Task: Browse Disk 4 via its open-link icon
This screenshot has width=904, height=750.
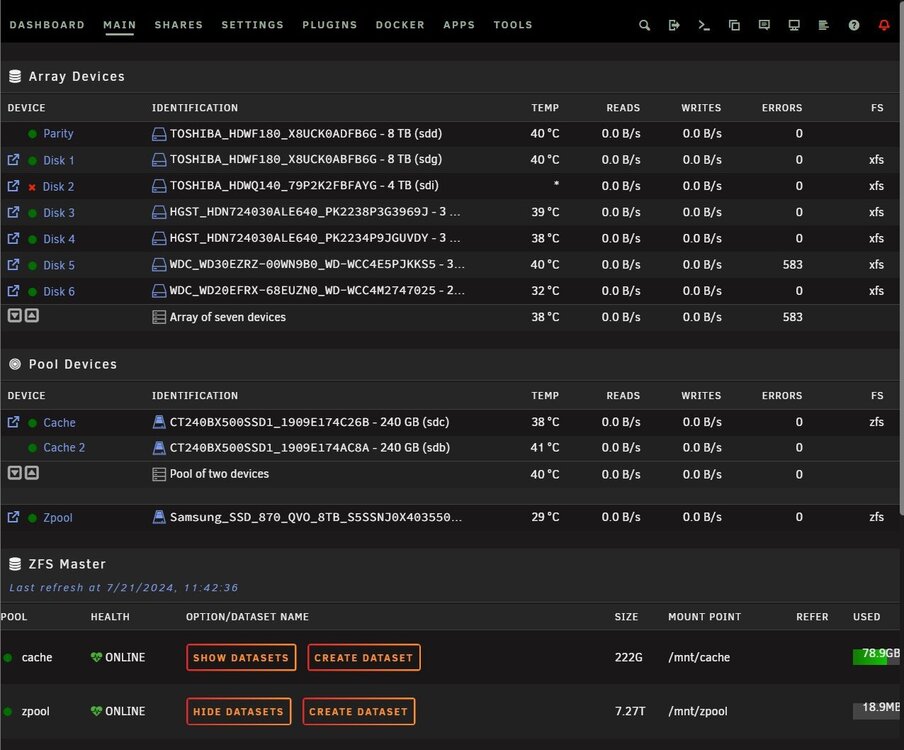Action: (x=13, y=238)
